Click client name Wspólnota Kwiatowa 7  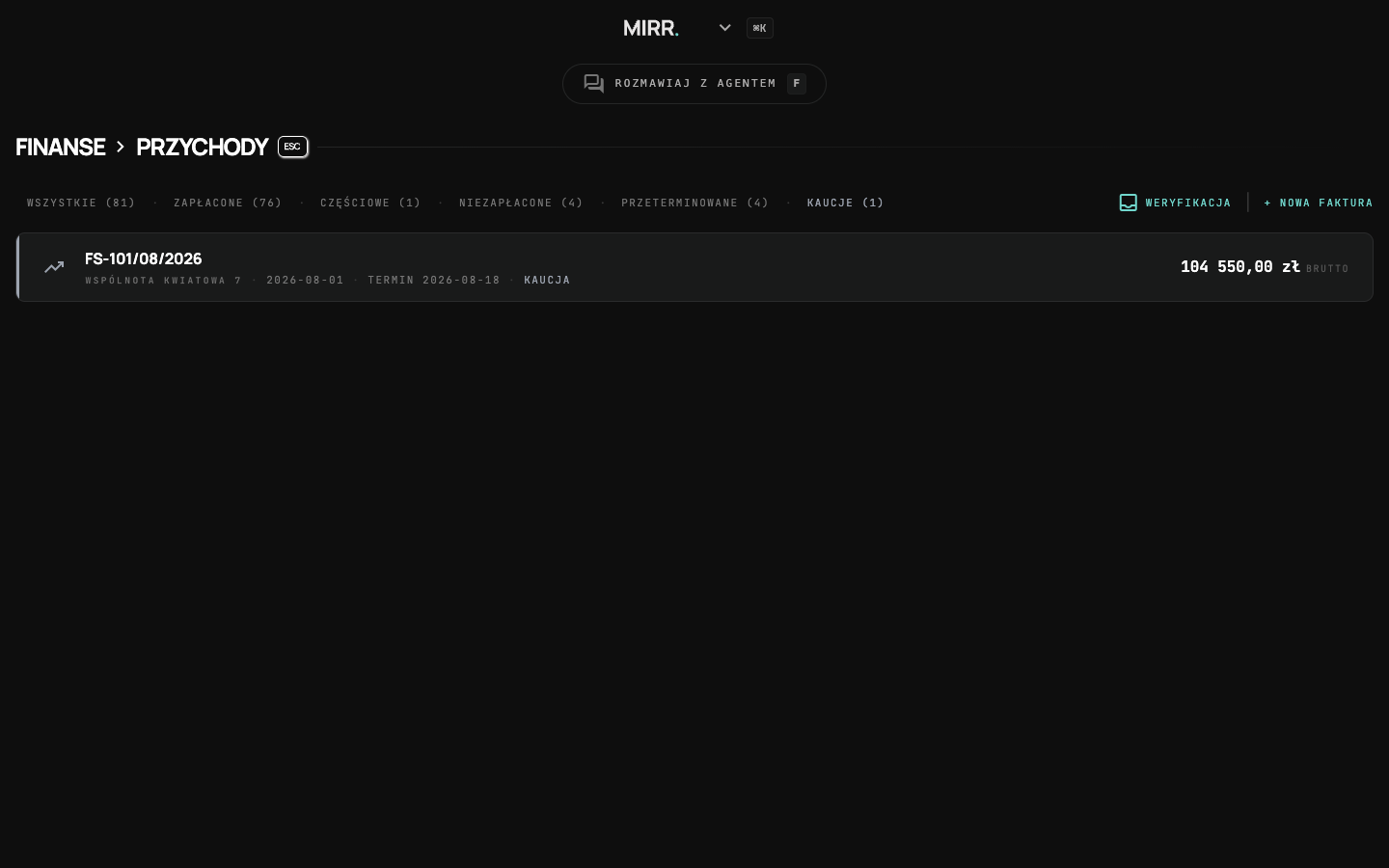click(x=163, y=281)
